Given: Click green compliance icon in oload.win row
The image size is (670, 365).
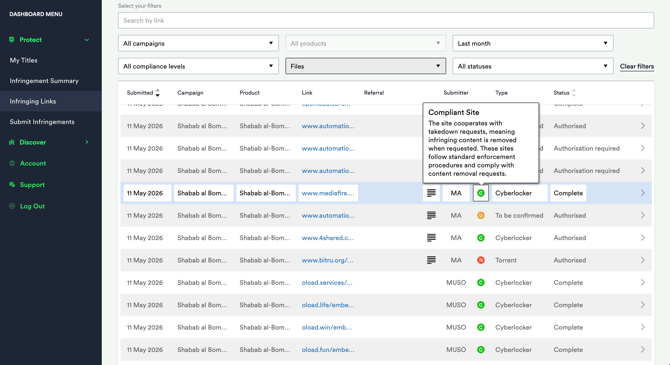Looking at the screenshot, I should (481, 327).
